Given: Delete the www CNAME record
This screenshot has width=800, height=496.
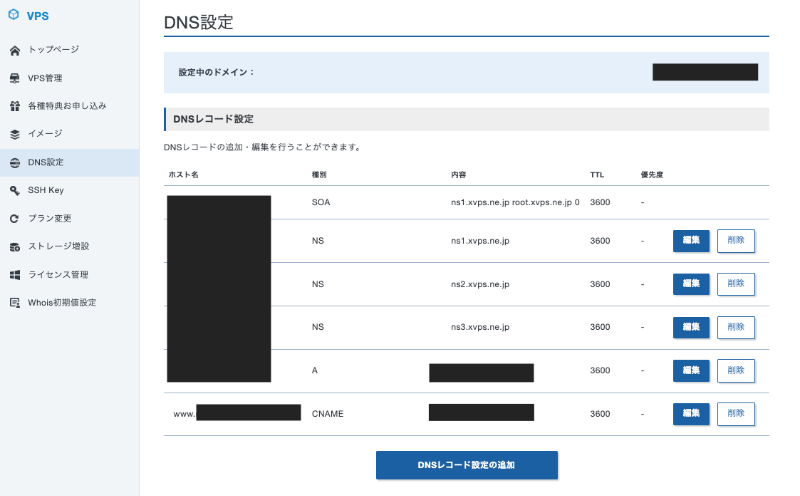Looking at the screenshot, I should (x=736, y=413).
